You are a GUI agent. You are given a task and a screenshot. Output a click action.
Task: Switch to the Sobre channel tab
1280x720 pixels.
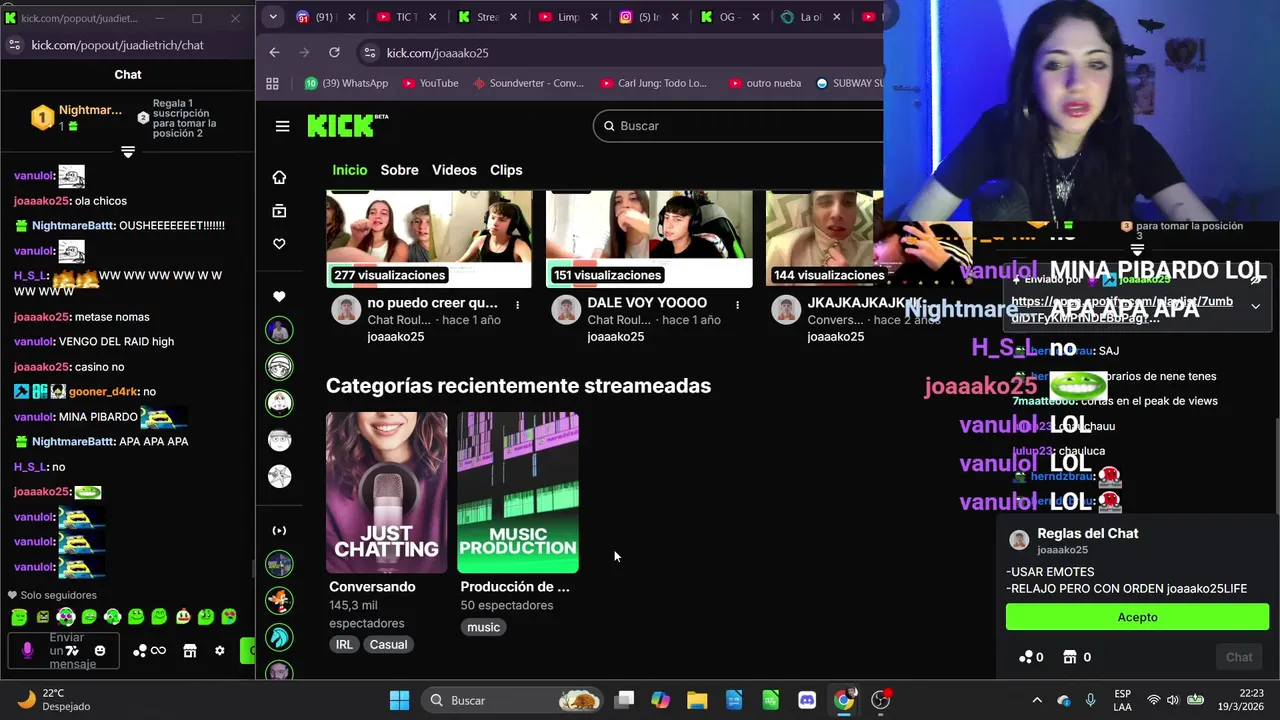click(399, 170)
